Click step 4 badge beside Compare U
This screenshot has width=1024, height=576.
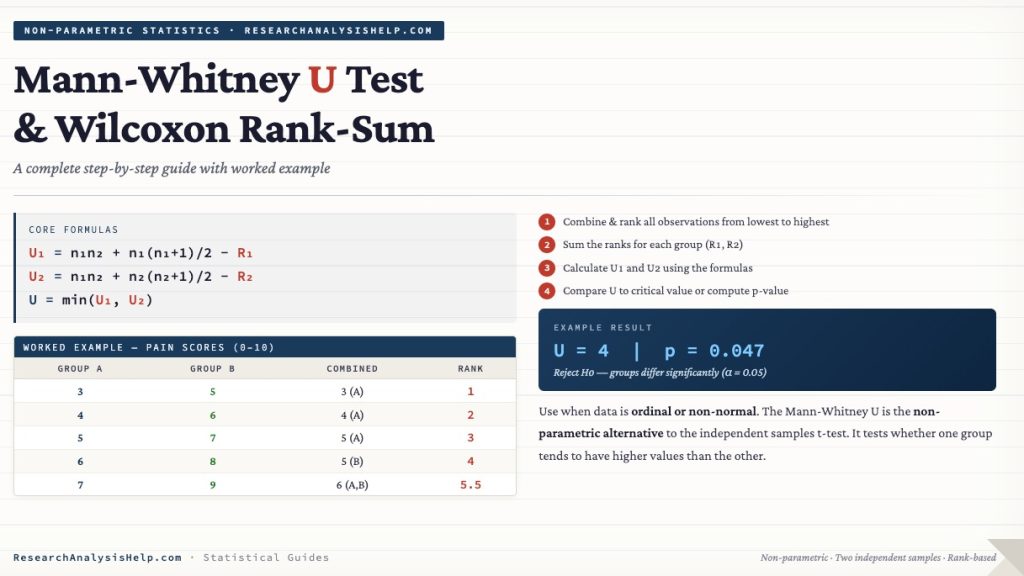(x=546, y=290)
